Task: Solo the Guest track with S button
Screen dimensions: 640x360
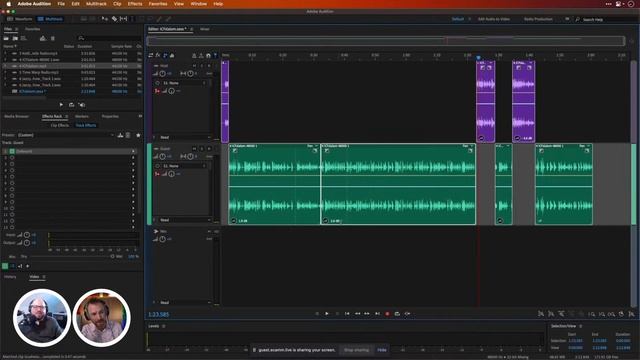Action: 202,149
